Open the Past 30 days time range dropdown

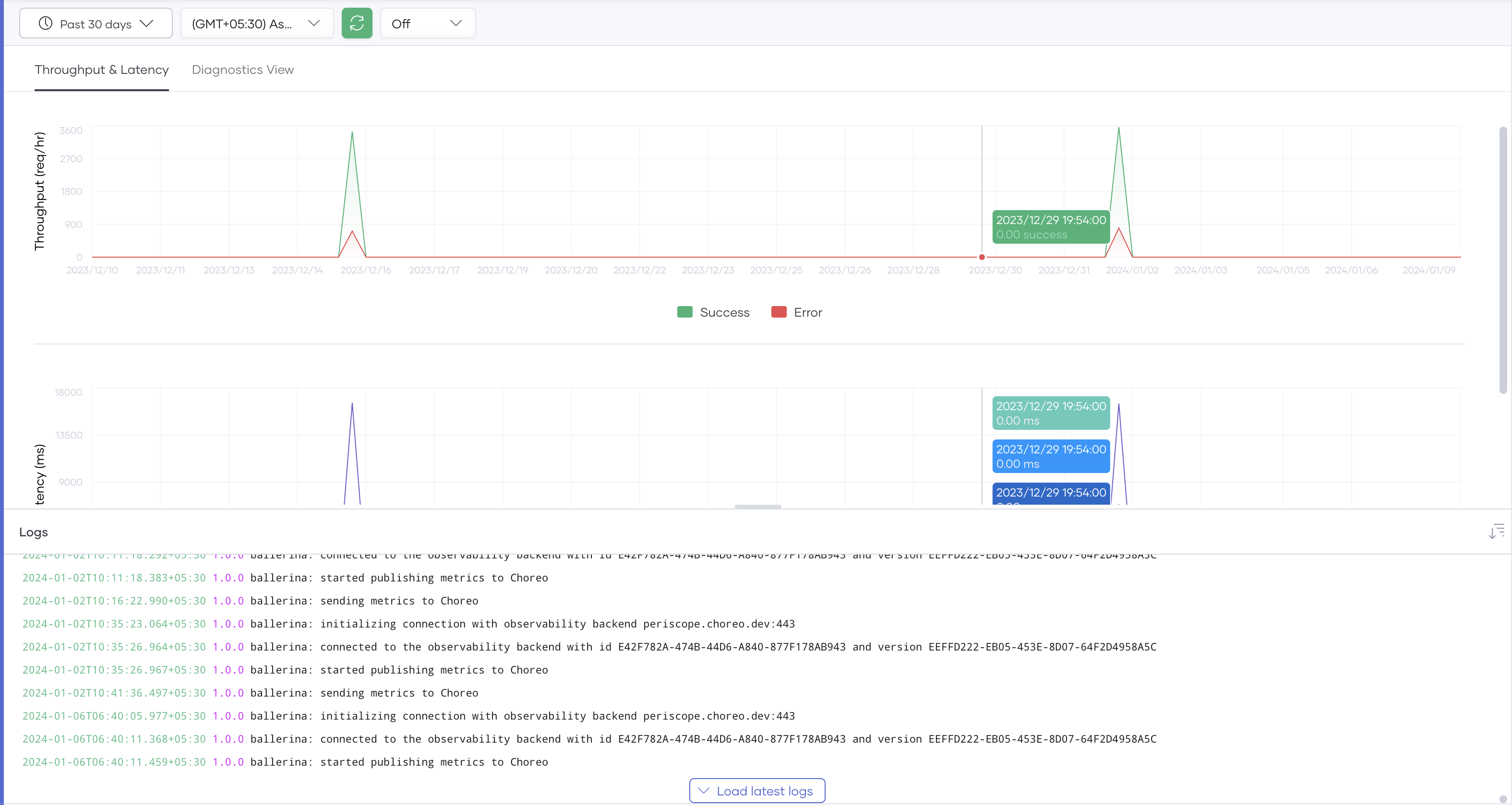(x=96, y=24)
